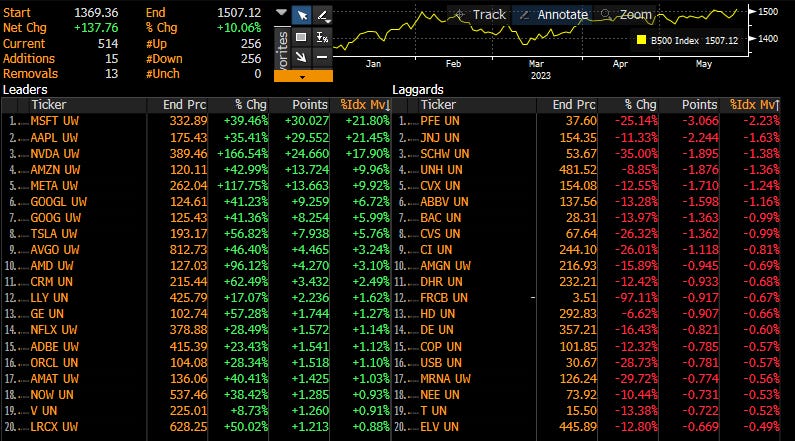Image resolution: width=795 pixels, height=441 pixels.
Task: Select LRCX UW ticker
Action: click(x=54, y=427)
